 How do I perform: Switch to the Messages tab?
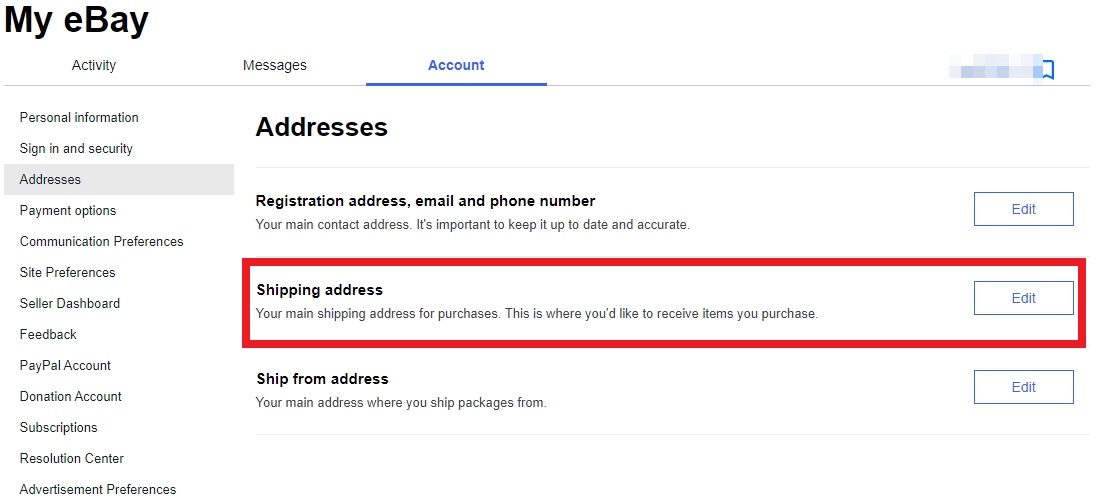[x=274, y=65]
